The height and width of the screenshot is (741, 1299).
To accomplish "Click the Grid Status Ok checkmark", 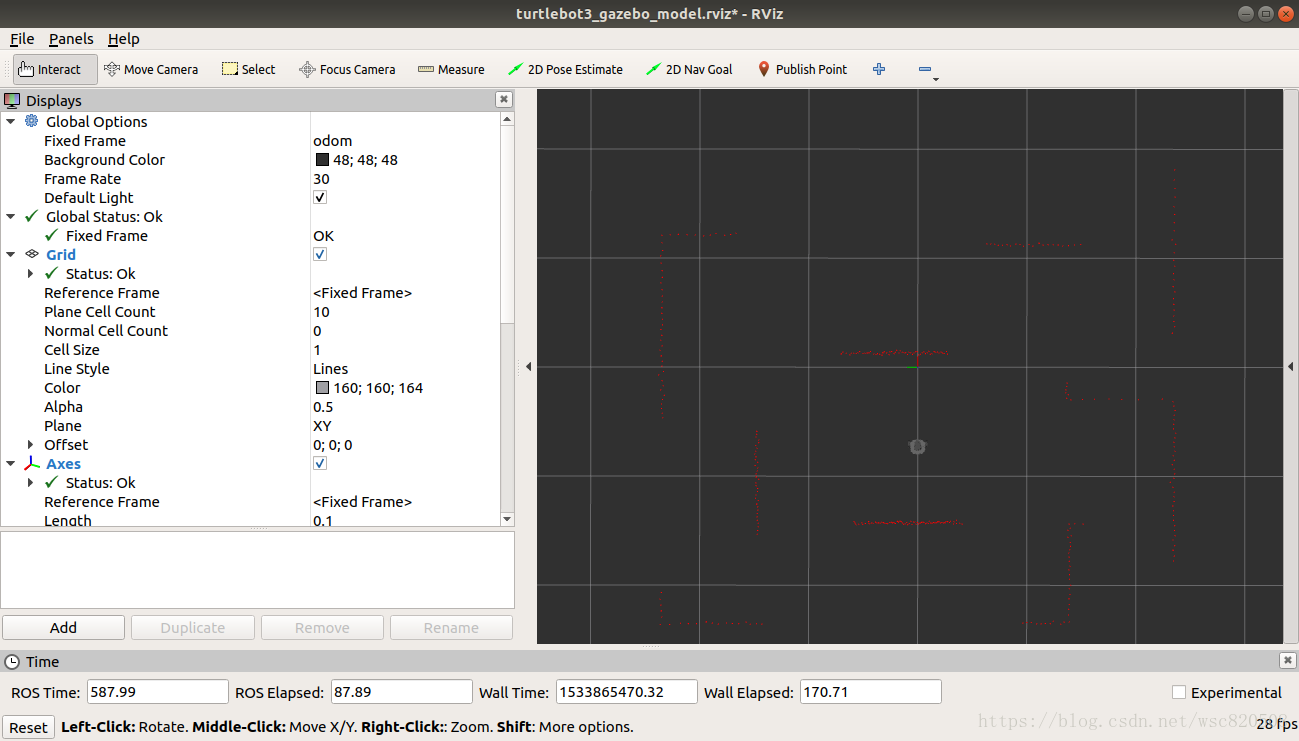I will [x=52, y=273].
